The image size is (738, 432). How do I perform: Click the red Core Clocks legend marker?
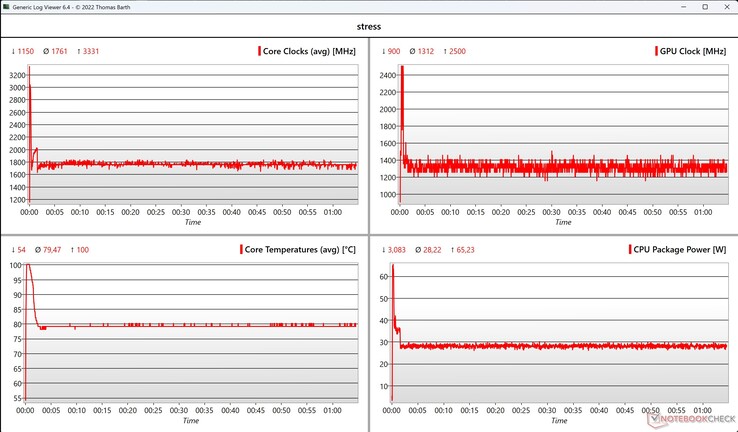pyautogui.click(x=259, y=51)
